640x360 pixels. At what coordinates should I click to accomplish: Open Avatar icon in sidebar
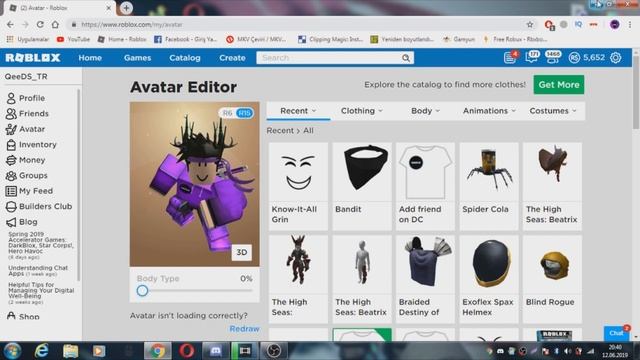click(x=11, y=129)
